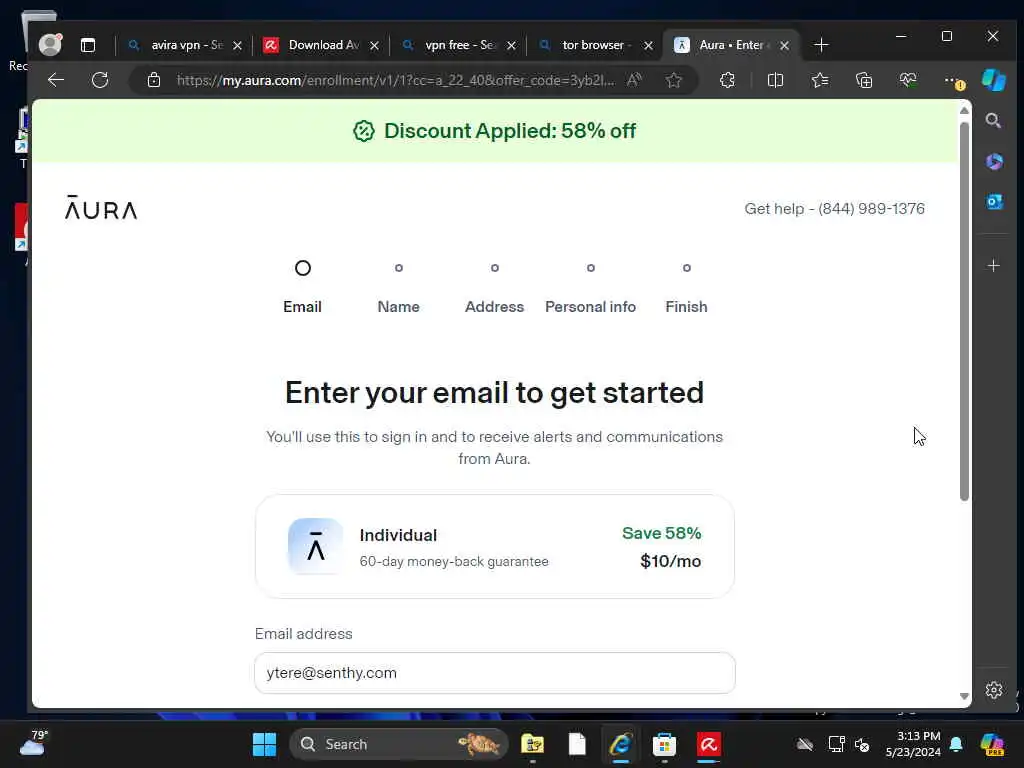
Task: Open Avira app from taskbar
Action: click(709, 744)
